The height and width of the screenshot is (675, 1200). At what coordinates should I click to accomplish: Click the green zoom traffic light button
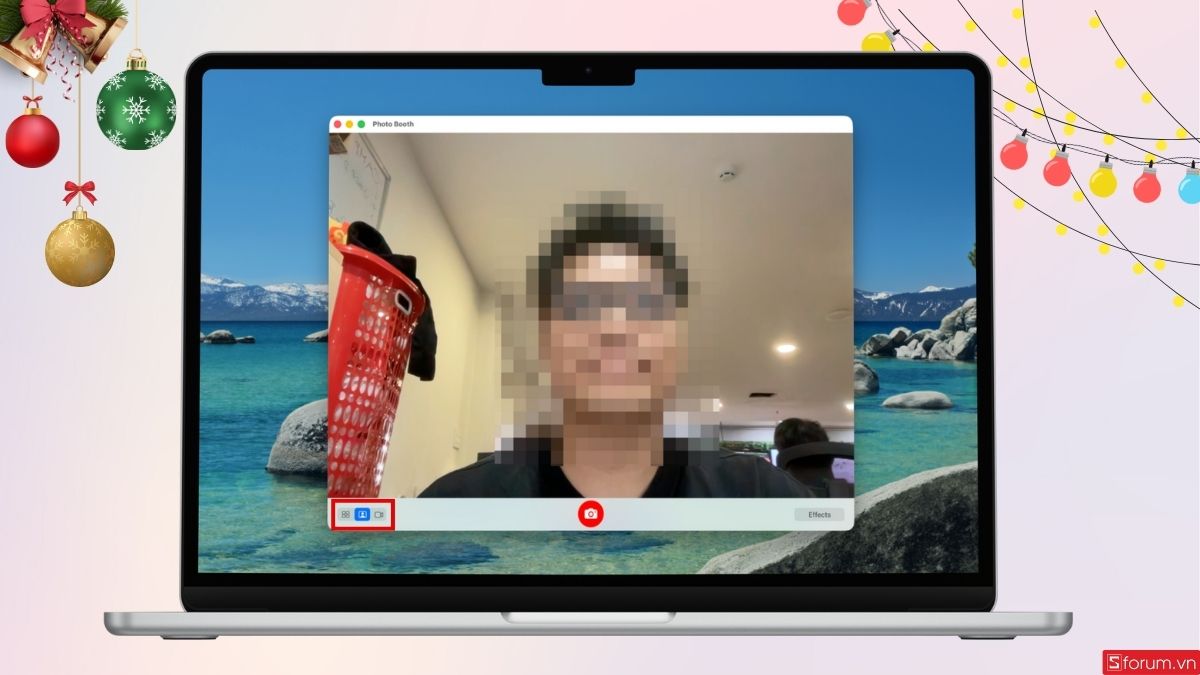(360, 125)
